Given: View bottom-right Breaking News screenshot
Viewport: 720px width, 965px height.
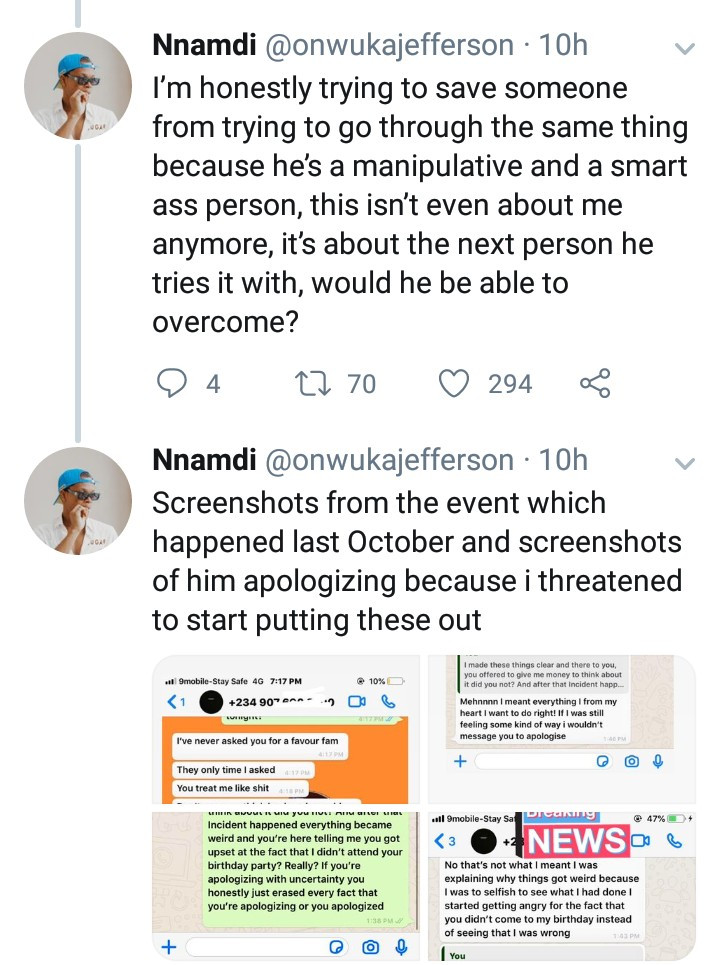Looking at the screenshot, I should click(x=562, y=886).
